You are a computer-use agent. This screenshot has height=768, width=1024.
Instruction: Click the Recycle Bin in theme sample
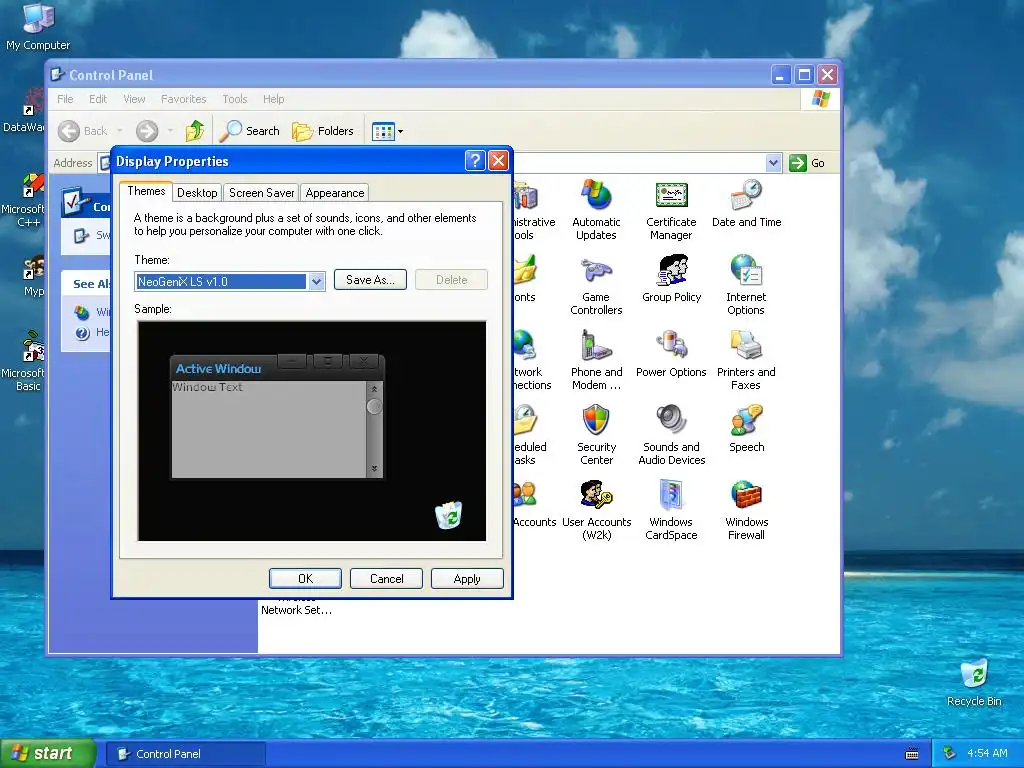449,515
